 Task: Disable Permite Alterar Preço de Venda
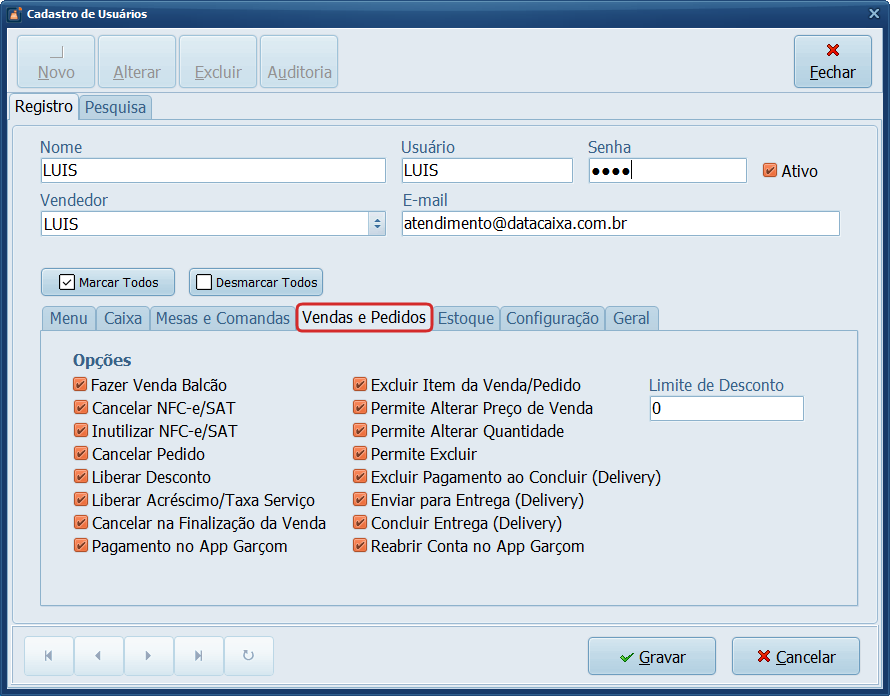coord(360,408)
